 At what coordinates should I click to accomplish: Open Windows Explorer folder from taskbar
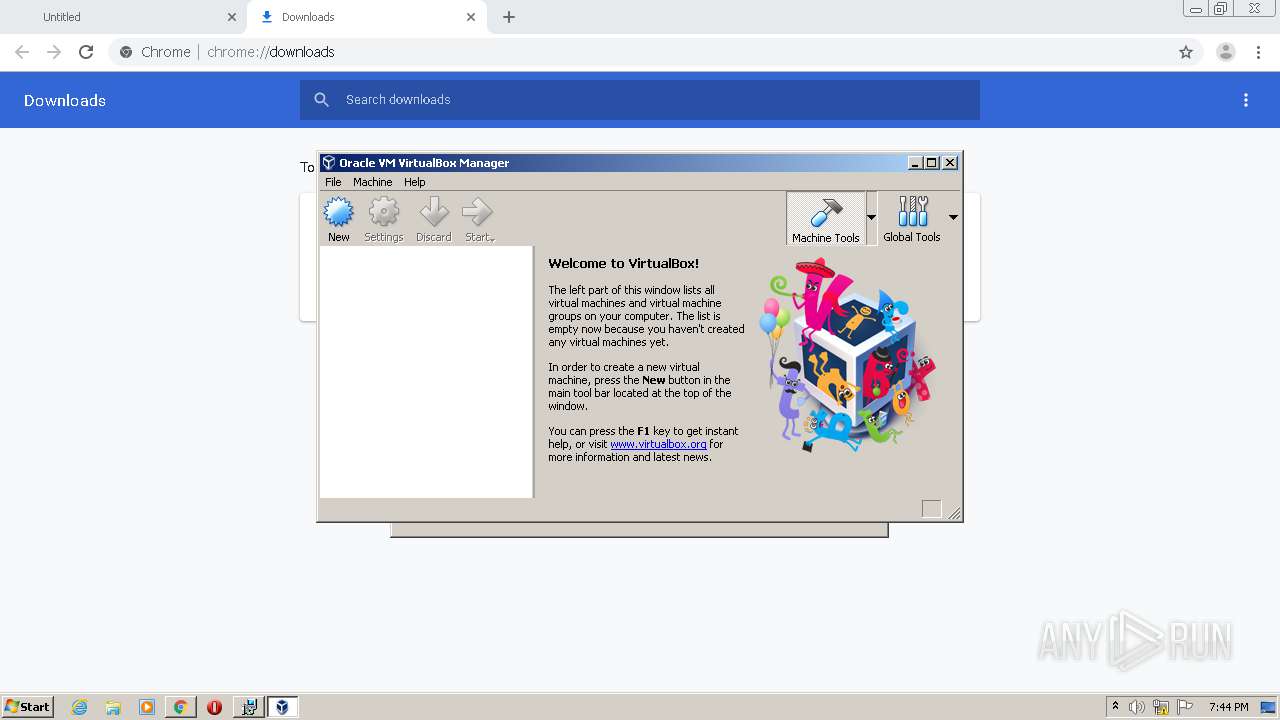pos(113,707)
